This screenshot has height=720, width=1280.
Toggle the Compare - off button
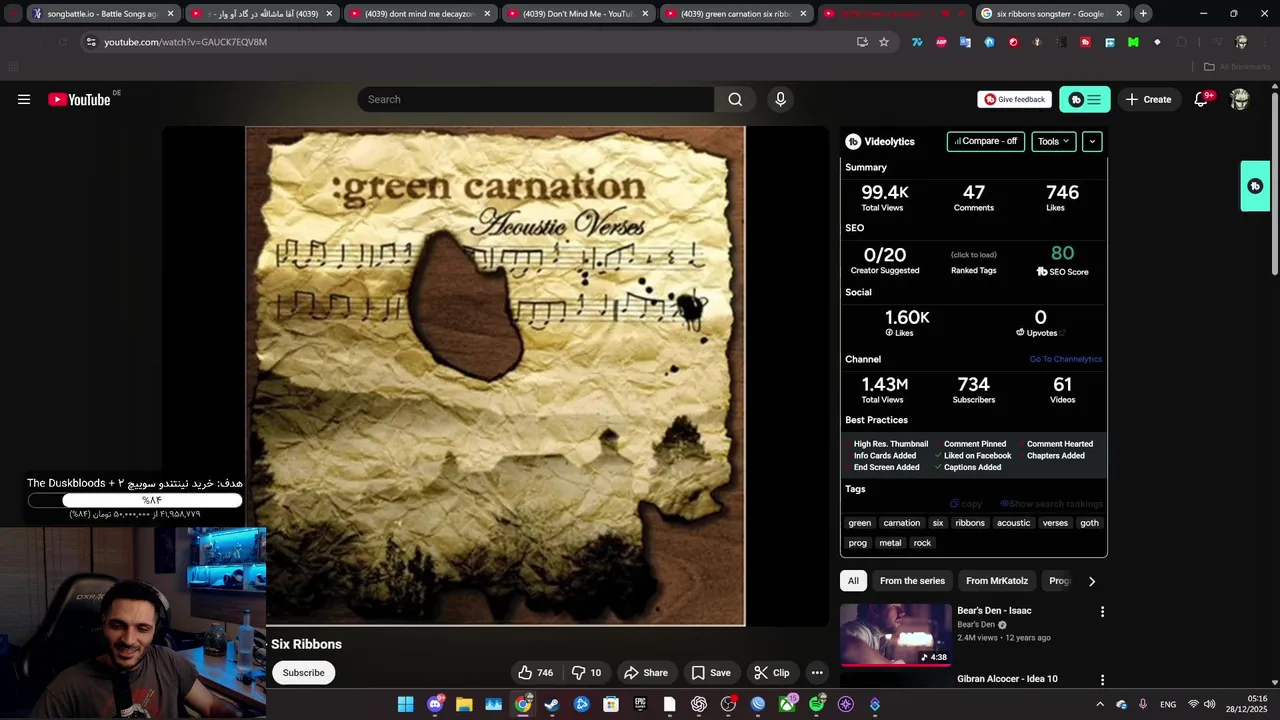(986, 141)
